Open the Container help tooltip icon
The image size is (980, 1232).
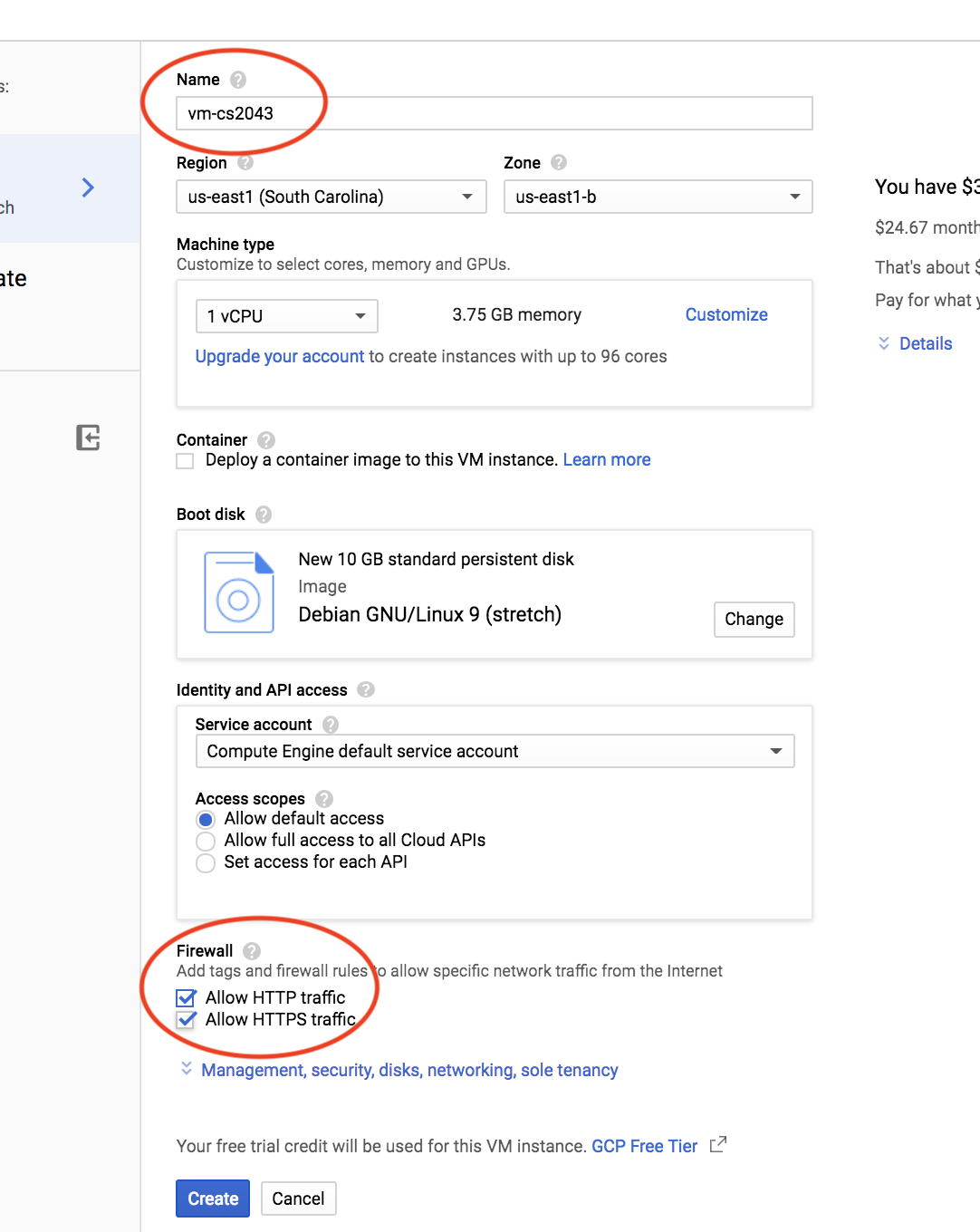coord(266,440)
